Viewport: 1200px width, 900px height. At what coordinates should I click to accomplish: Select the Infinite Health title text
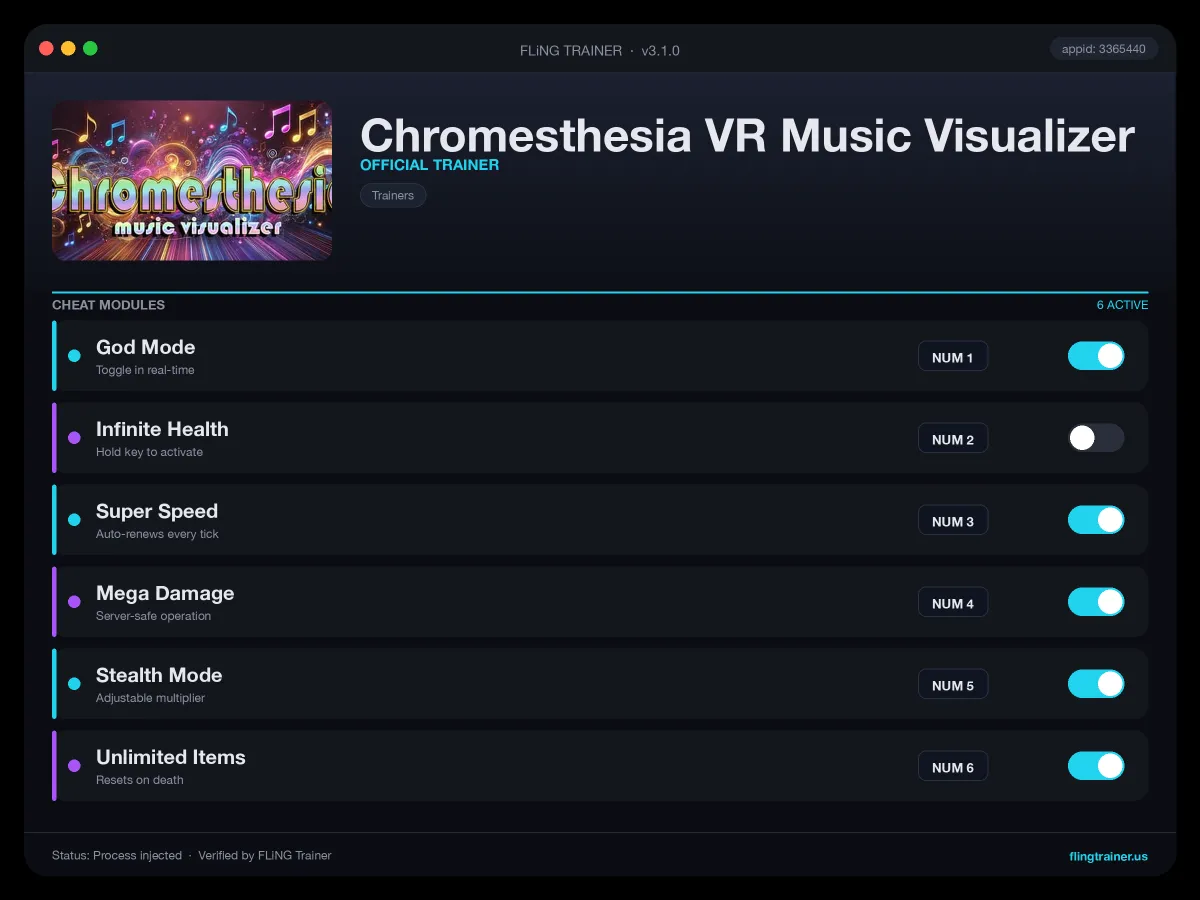162,429
